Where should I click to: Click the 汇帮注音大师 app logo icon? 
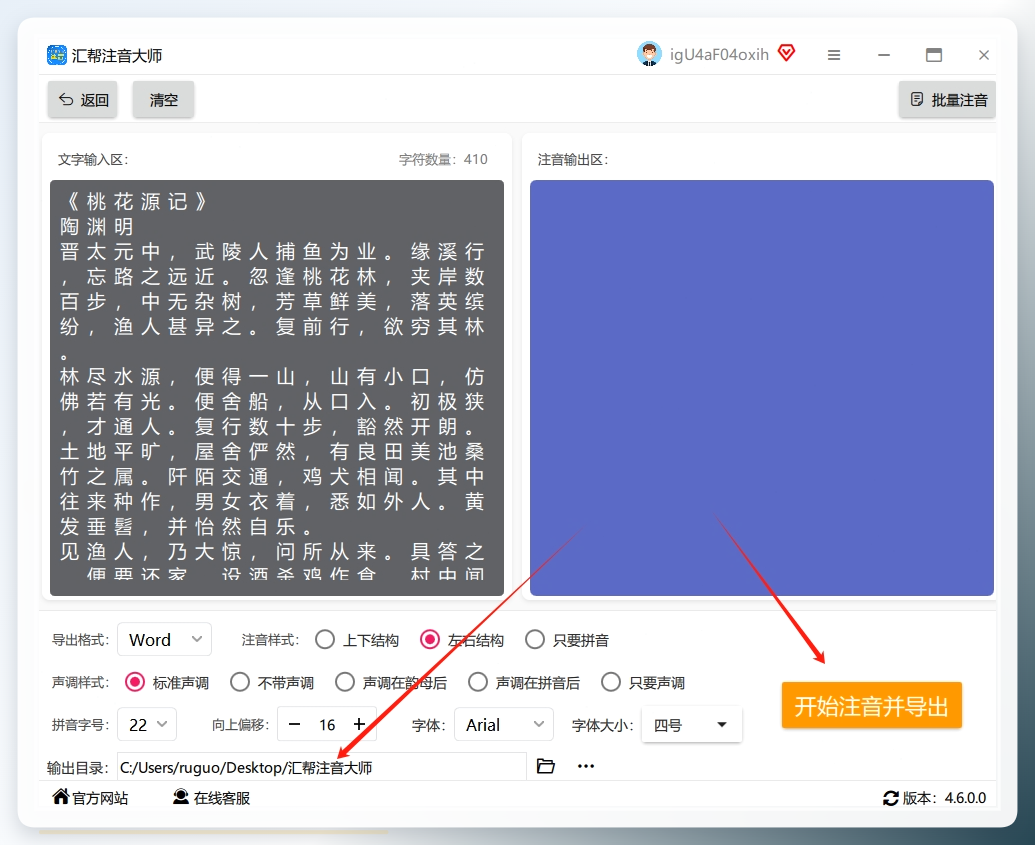click(x=57, y=55)
